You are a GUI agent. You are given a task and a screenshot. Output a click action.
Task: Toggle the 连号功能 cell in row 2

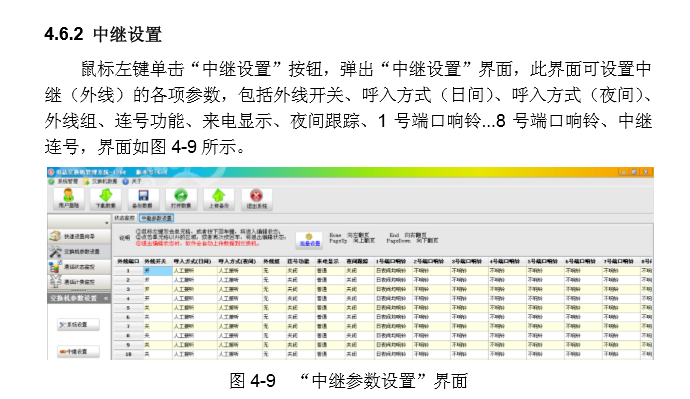coord(300,280)
